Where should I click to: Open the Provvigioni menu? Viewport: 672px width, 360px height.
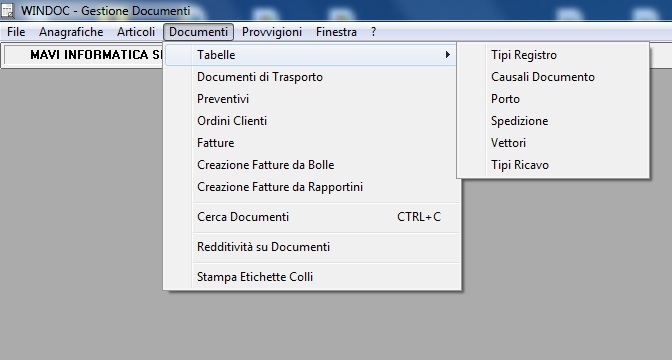click(x=272, y=32)
